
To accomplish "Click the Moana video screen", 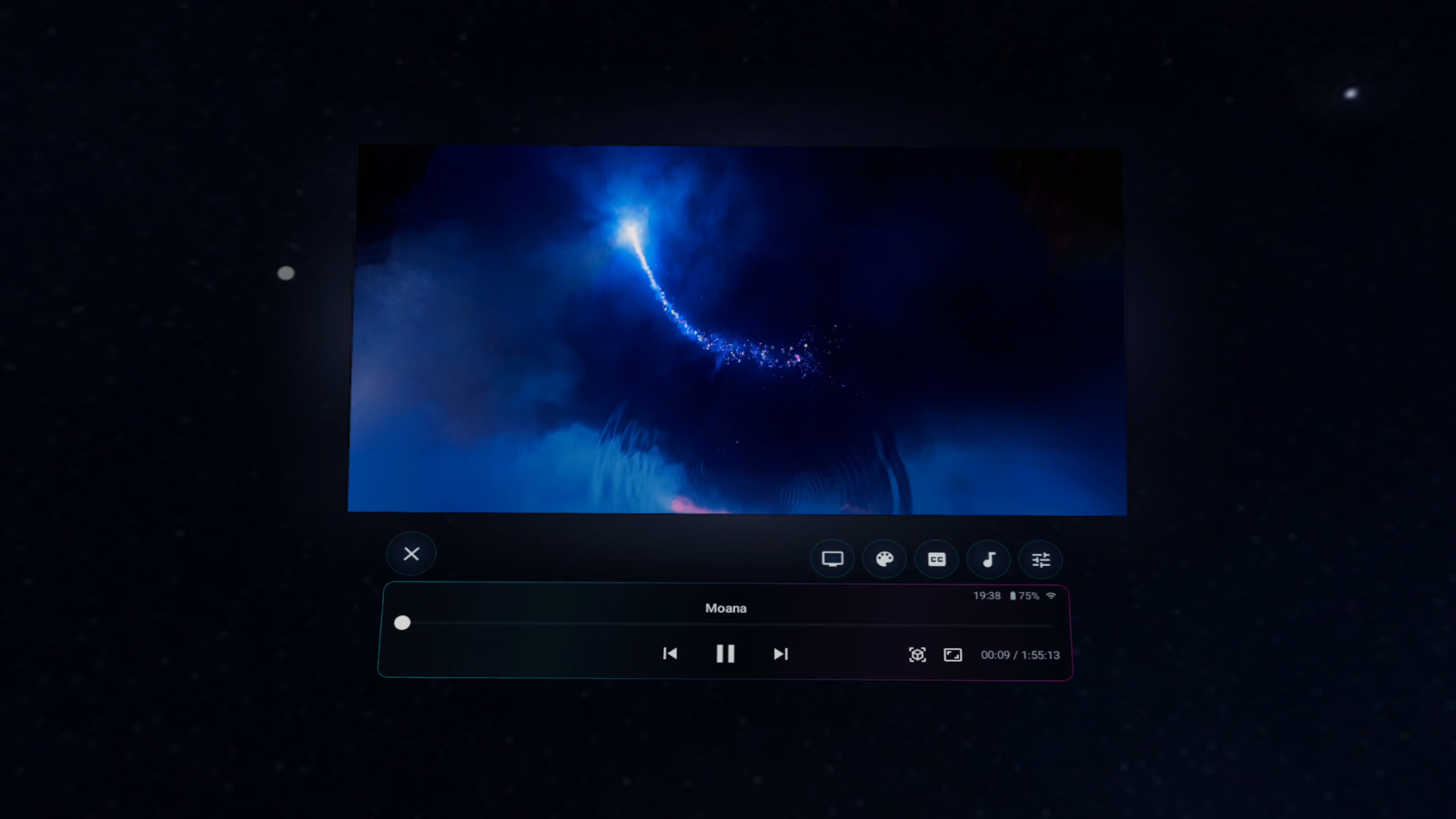I will (x=737, y=330).
